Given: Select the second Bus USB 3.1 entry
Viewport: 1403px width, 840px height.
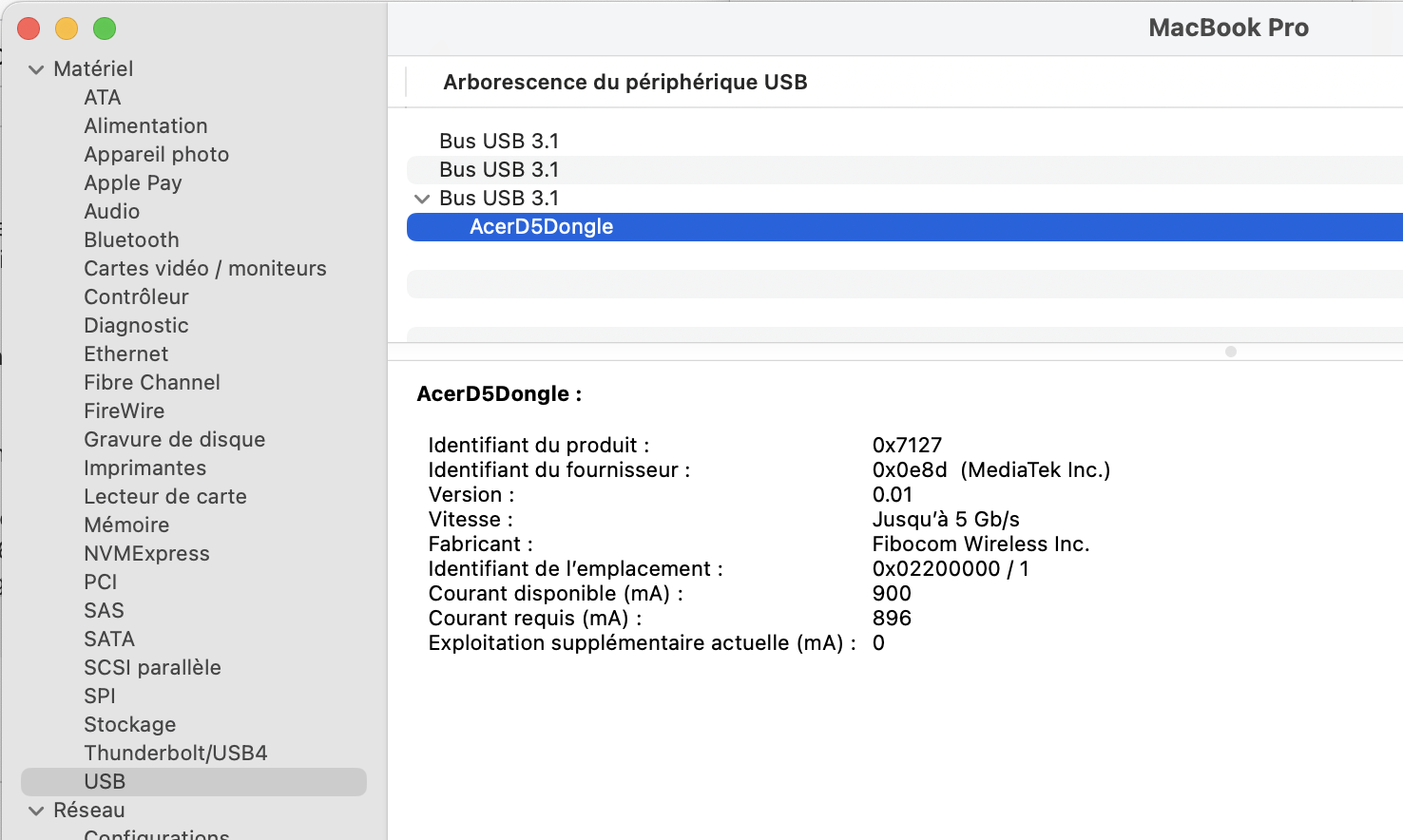Looking at the screenshot, I should coord(499,170).
